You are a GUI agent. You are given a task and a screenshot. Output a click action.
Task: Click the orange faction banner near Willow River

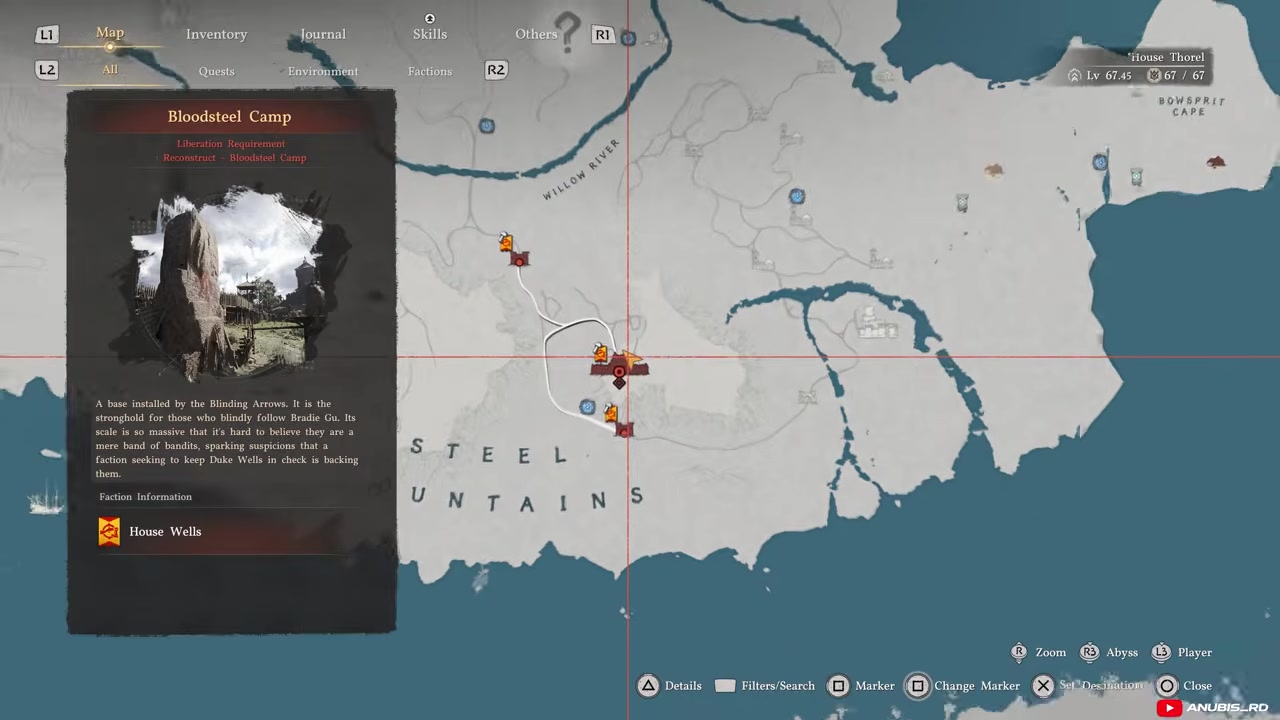506,243
